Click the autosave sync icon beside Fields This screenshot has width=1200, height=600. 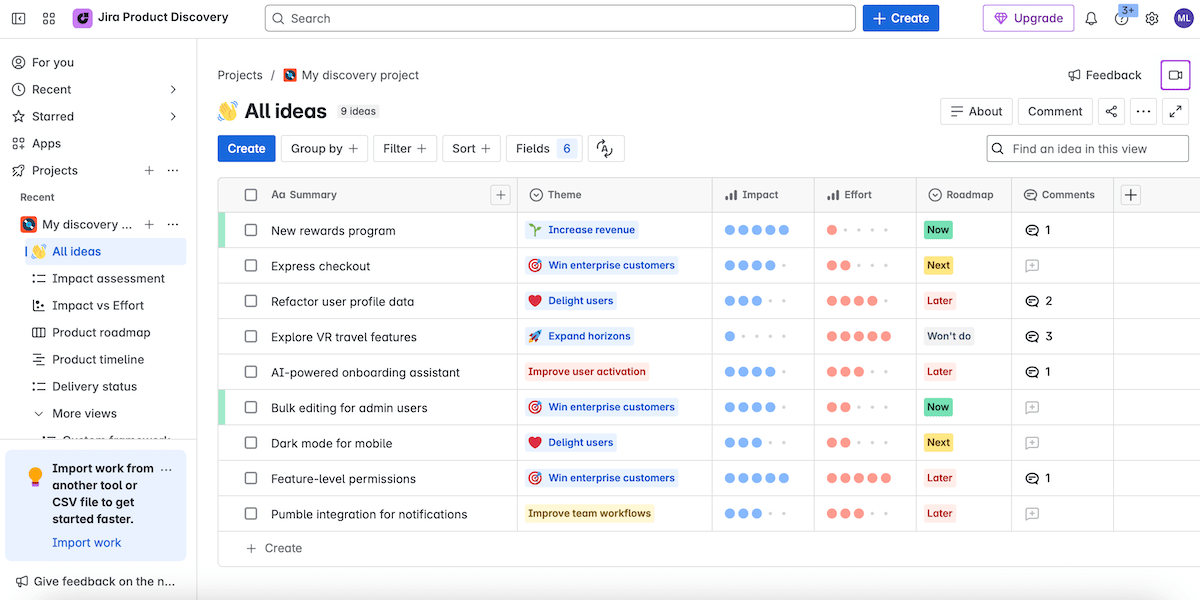(605, 148)
